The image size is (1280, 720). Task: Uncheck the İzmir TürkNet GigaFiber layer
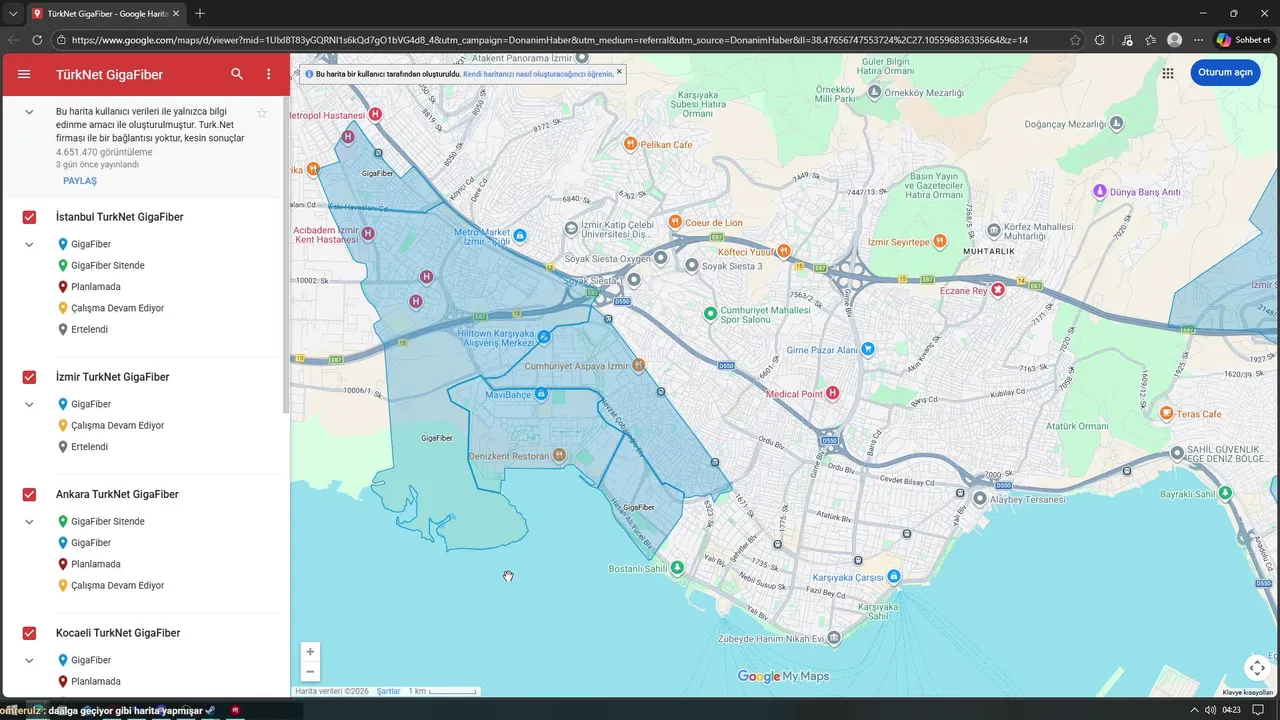tap(29, 377)
